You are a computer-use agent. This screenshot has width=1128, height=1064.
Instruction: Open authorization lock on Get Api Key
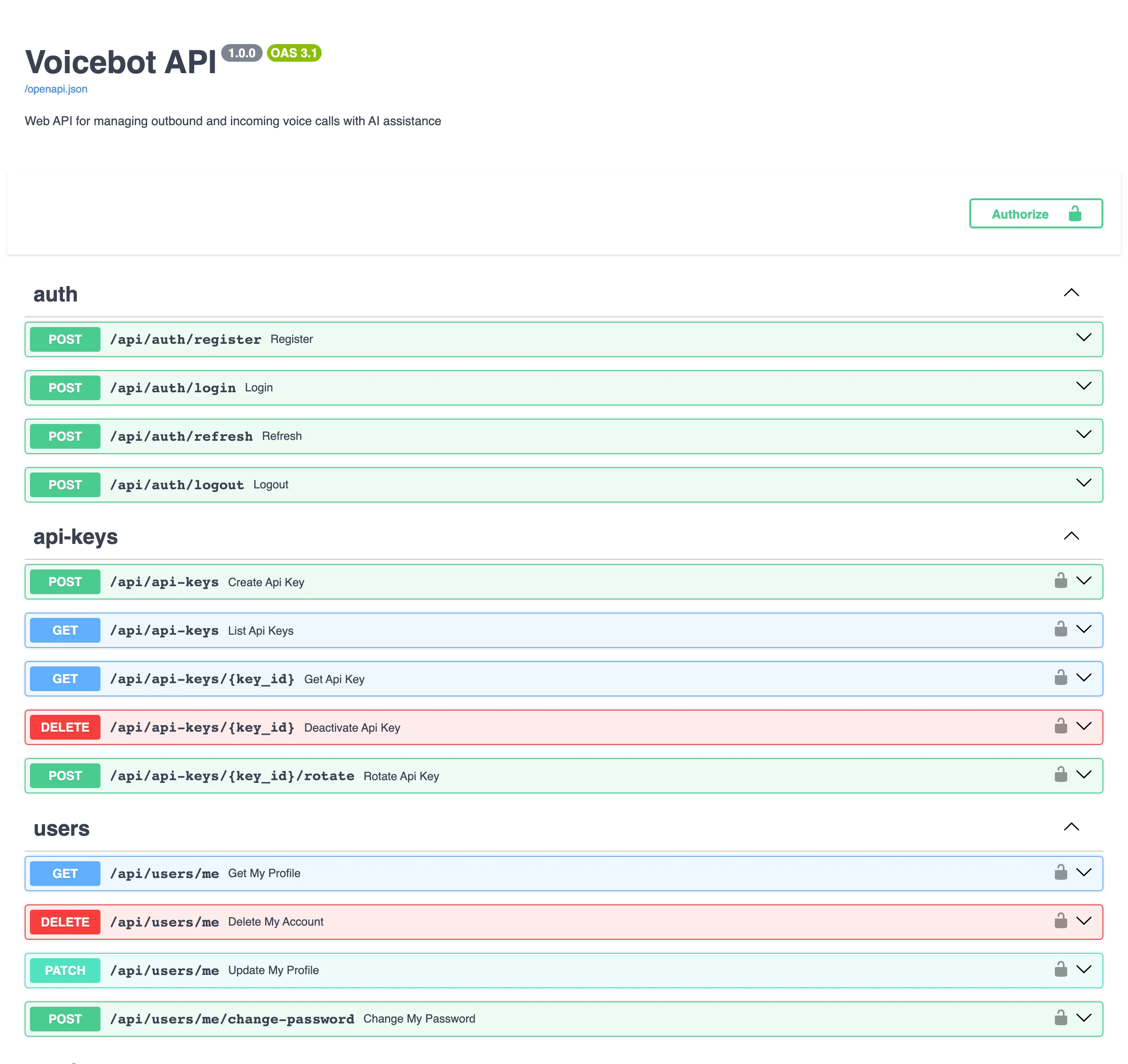(x=1061, y=677)
